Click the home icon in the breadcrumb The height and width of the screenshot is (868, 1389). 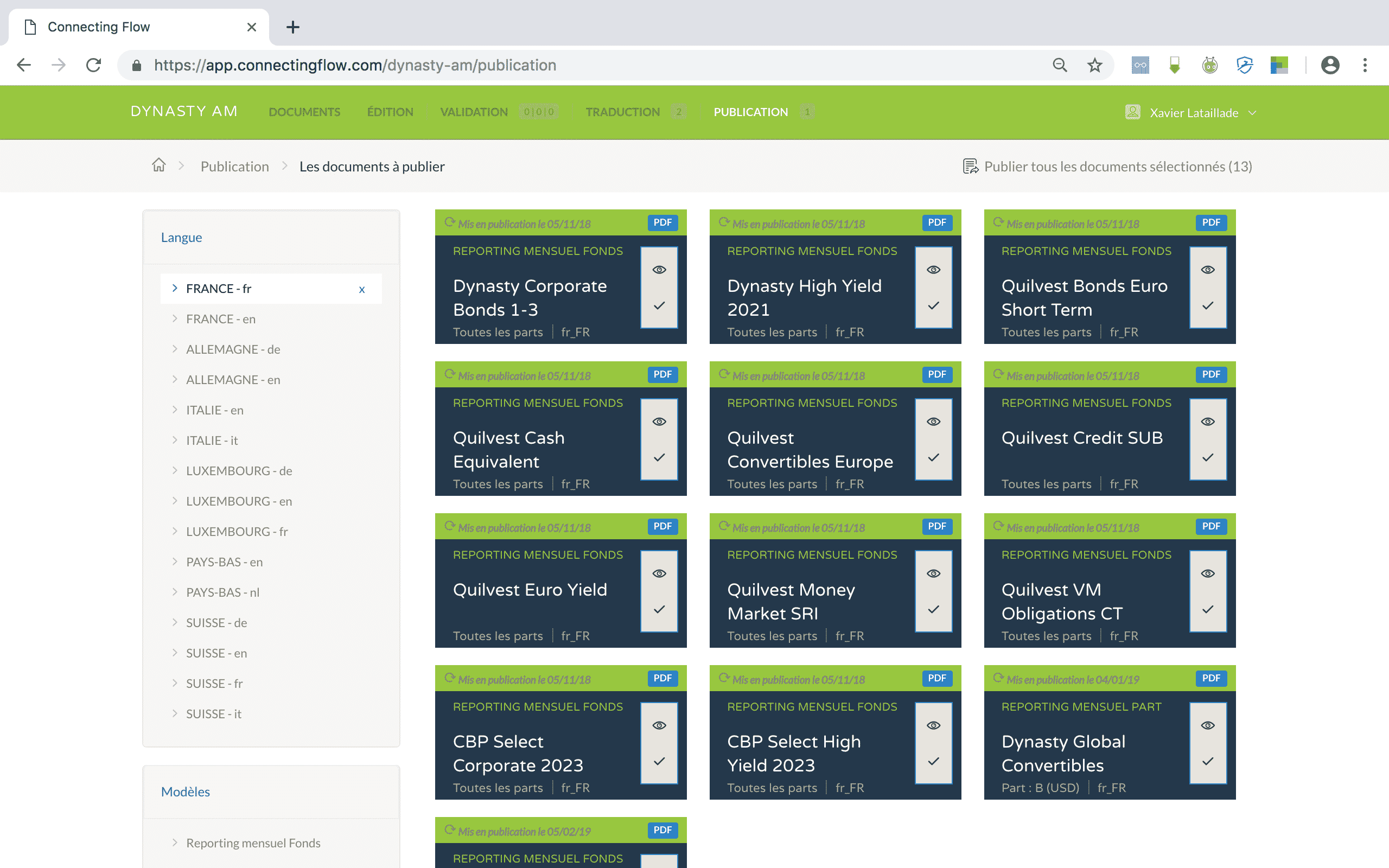[158, 165]
